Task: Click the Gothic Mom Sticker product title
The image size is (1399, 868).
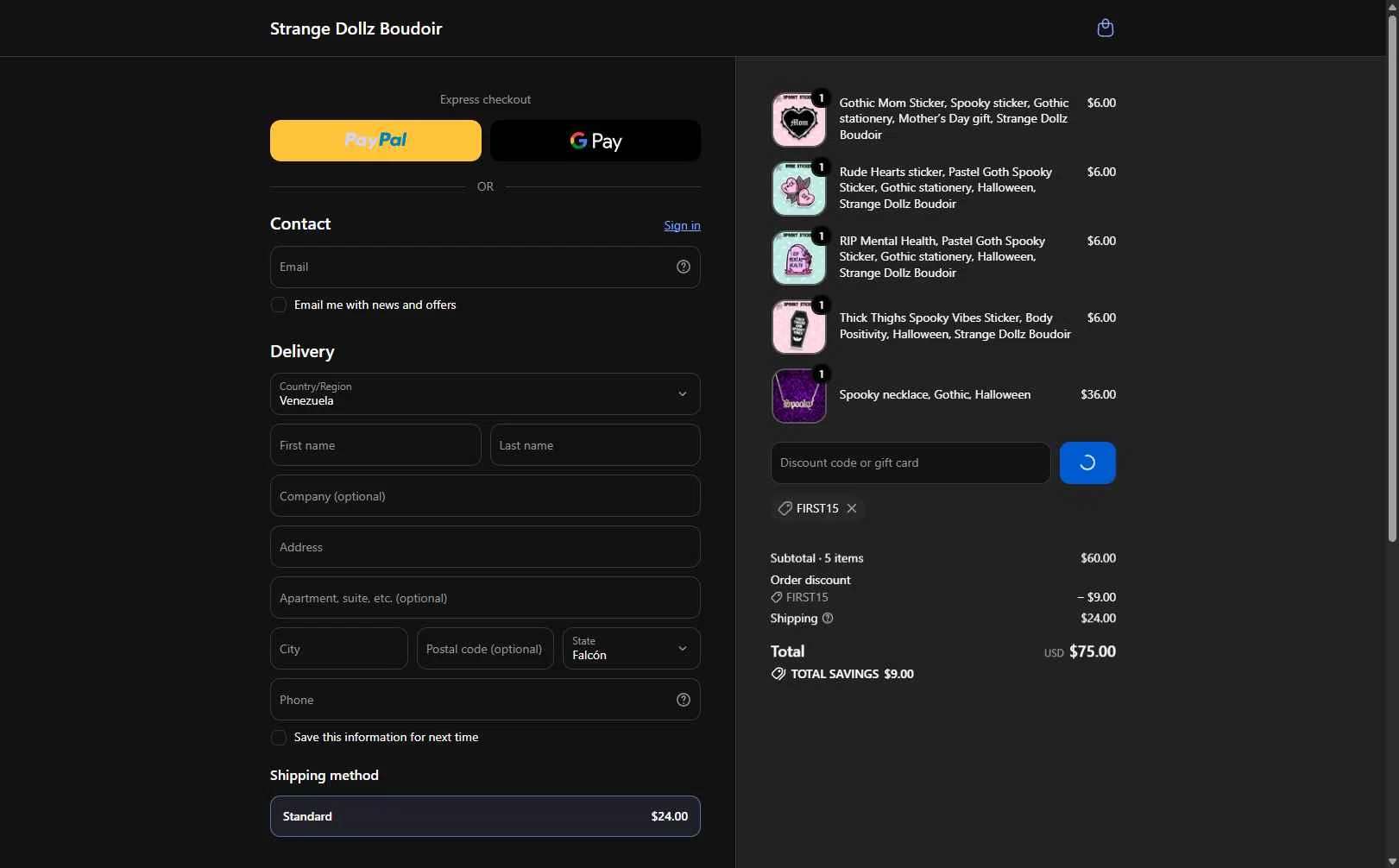Action: (954, 119)
